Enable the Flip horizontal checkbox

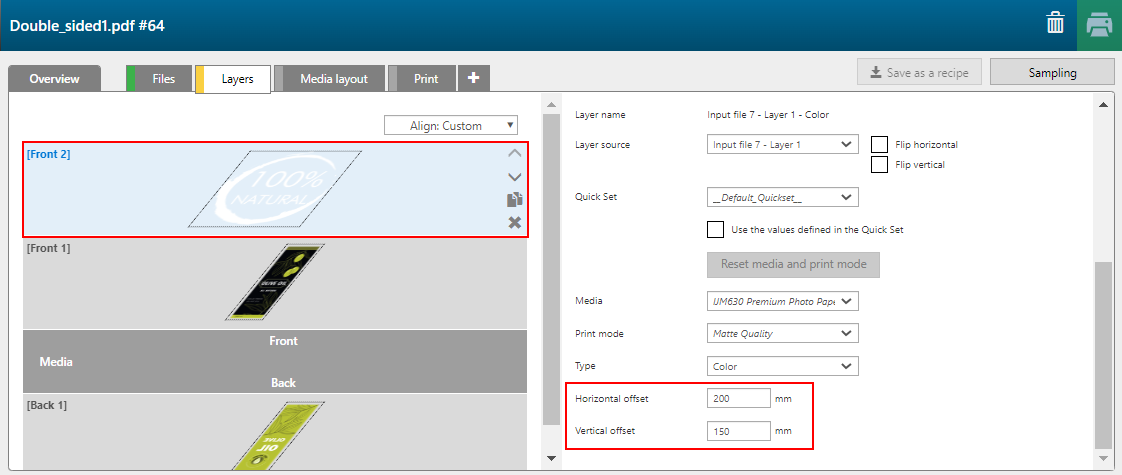click(x=879, y=145)
